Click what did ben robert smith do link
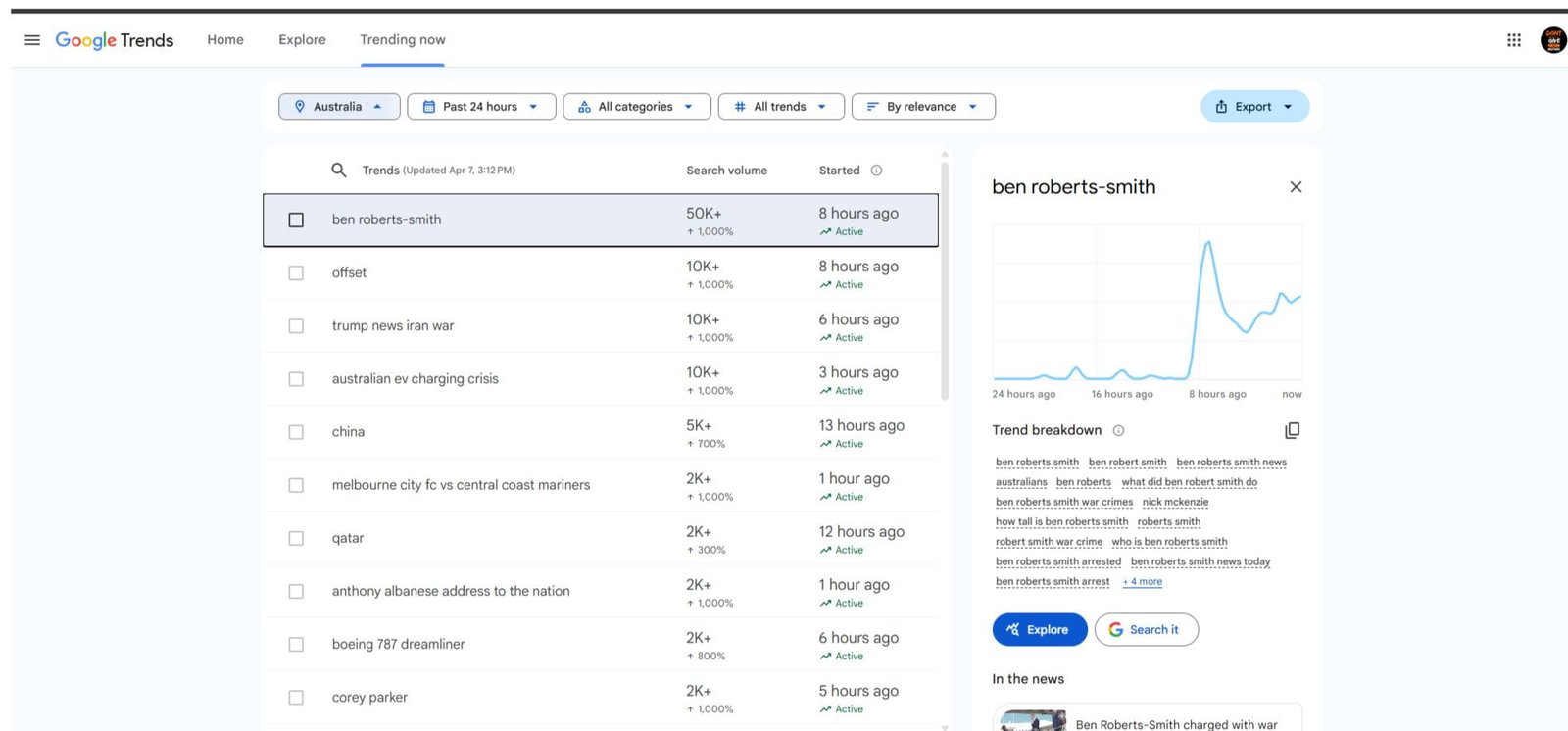The image size is (1568, 731). 1190,482
